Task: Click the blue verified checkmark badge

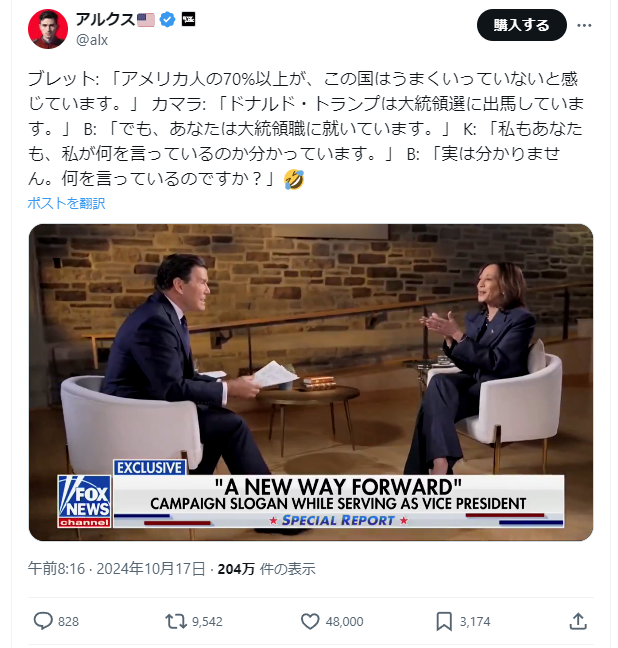Action: click(x=167, y=19)
